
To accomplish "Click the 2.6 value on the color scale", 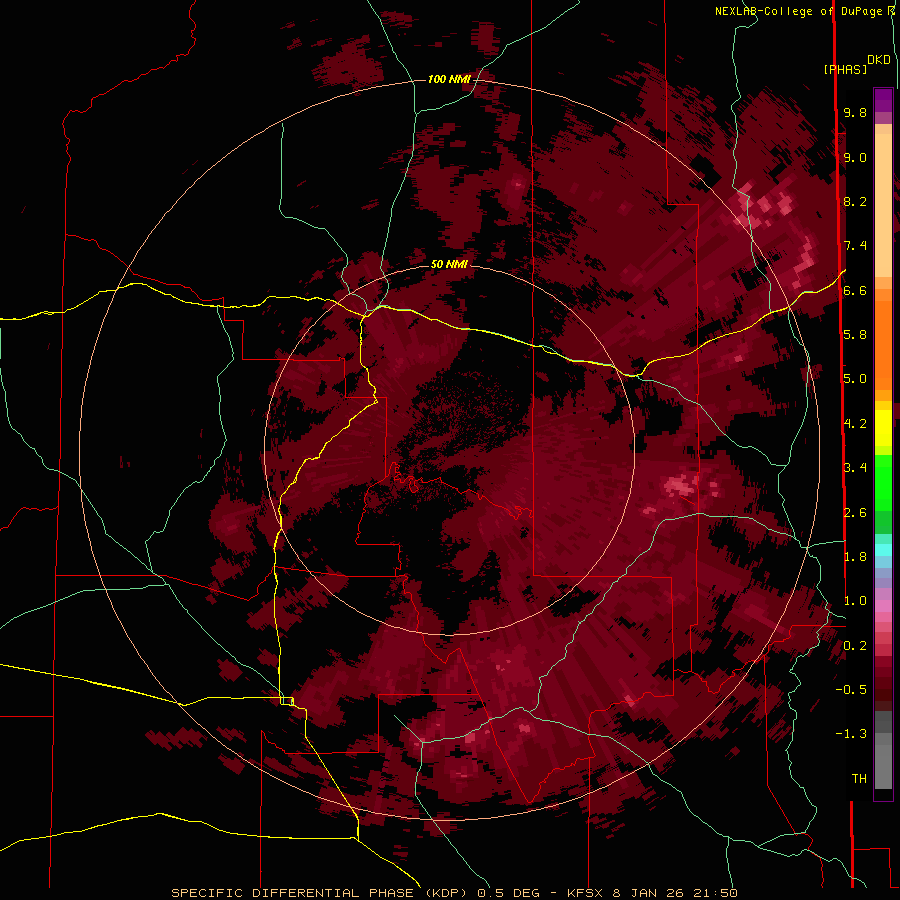I will pyautogui.click(x=855, y=513).
